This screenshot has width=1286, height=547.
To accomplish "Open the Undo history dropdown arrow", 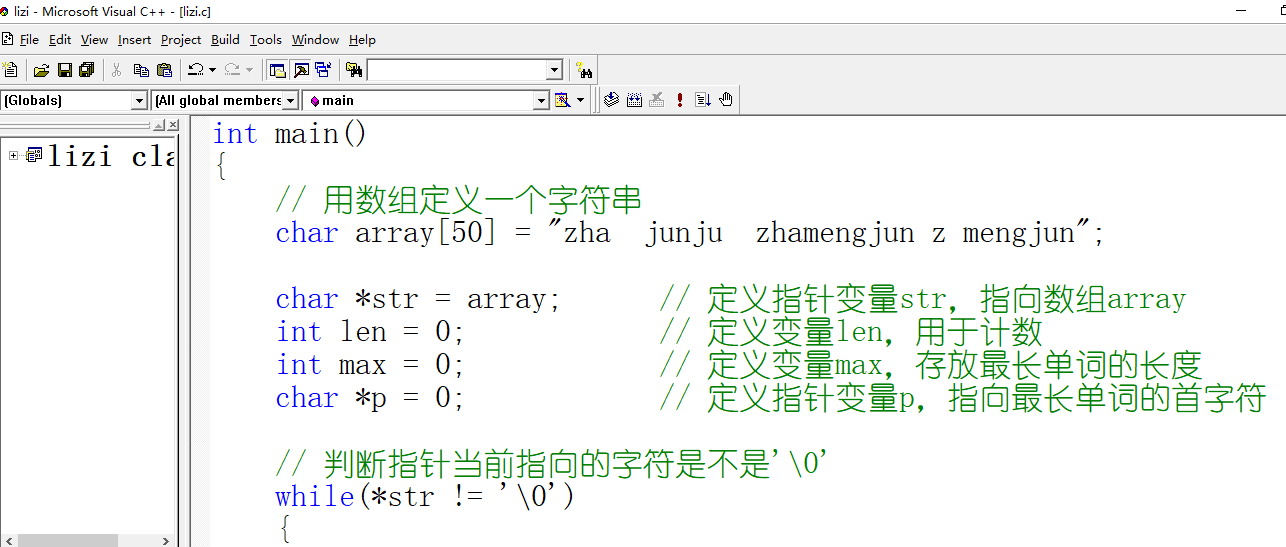I will (212, 70).
